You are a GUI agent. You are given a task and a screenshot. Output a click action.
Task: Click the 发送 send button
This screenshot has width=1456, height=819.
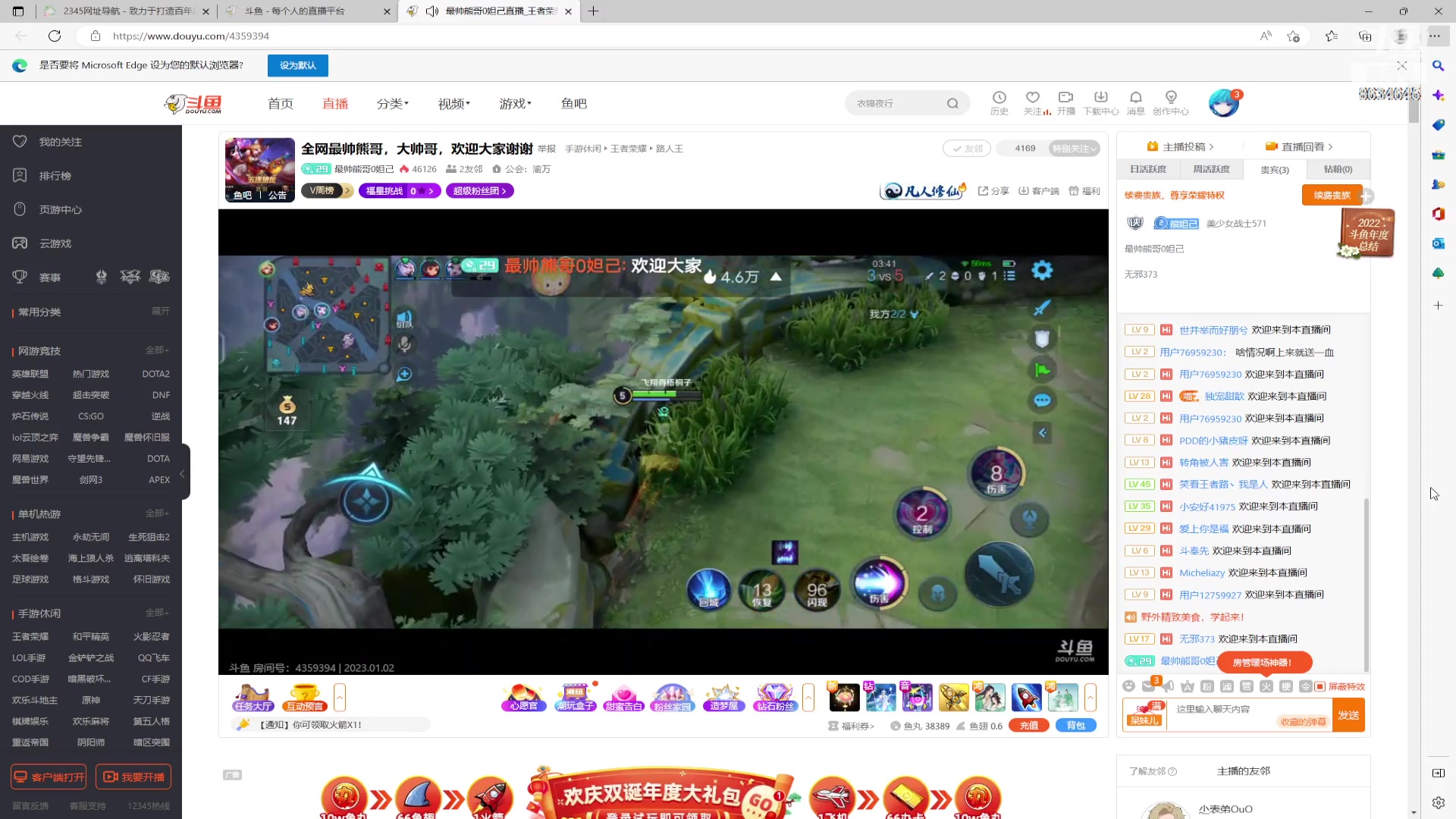[1349, 715]
